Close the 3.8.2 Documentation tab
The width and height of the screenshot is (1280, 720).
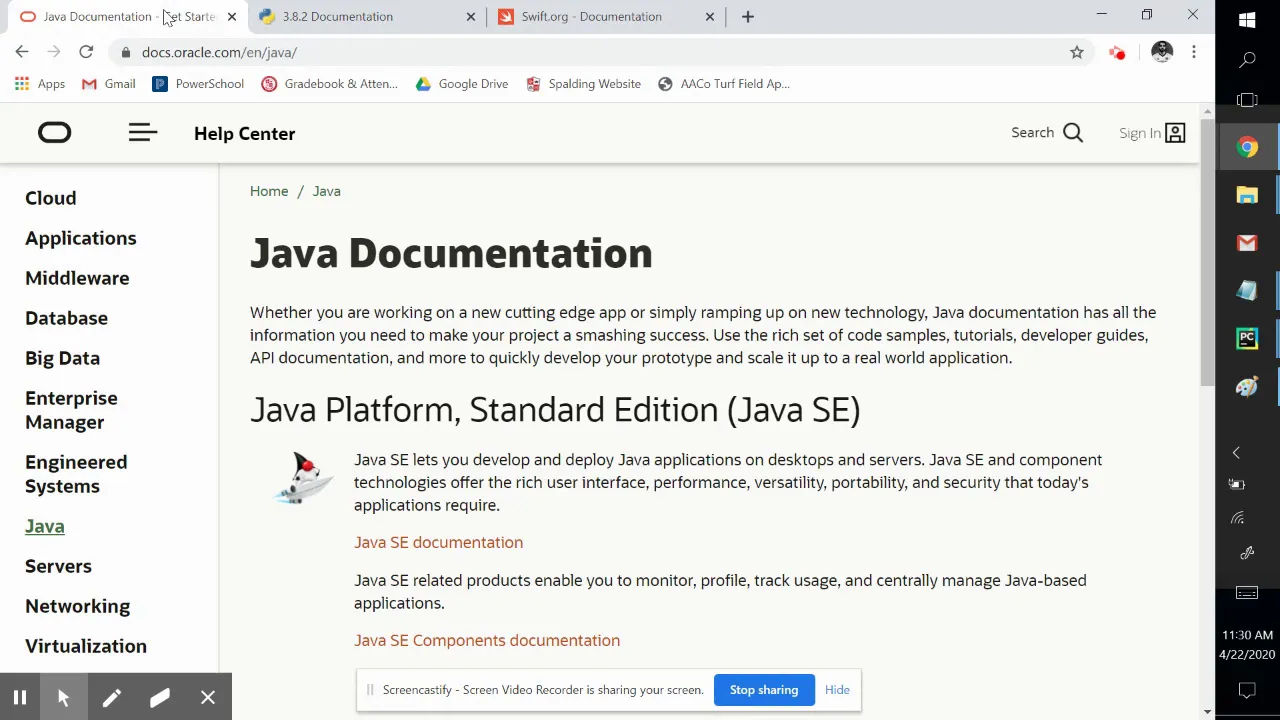(x=471, y=16)
